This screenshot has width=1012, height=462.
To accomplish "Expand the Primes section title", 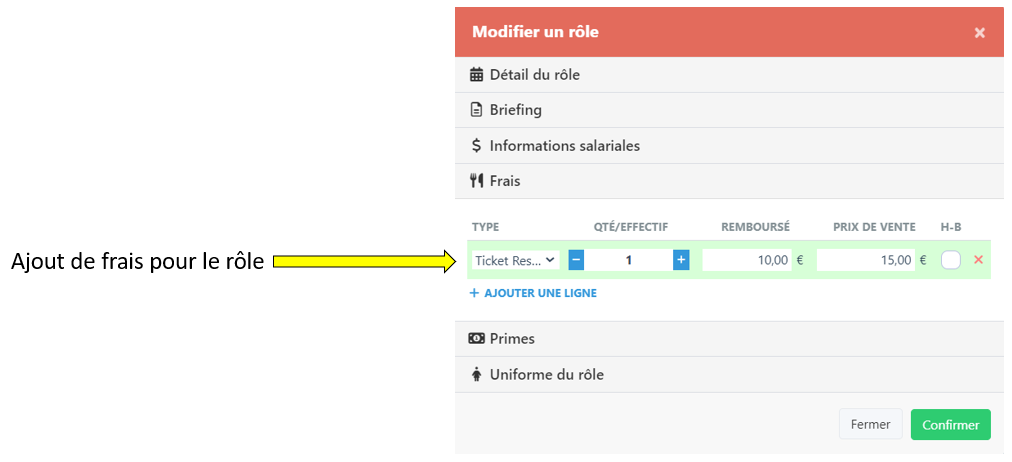I will (512, 339).
